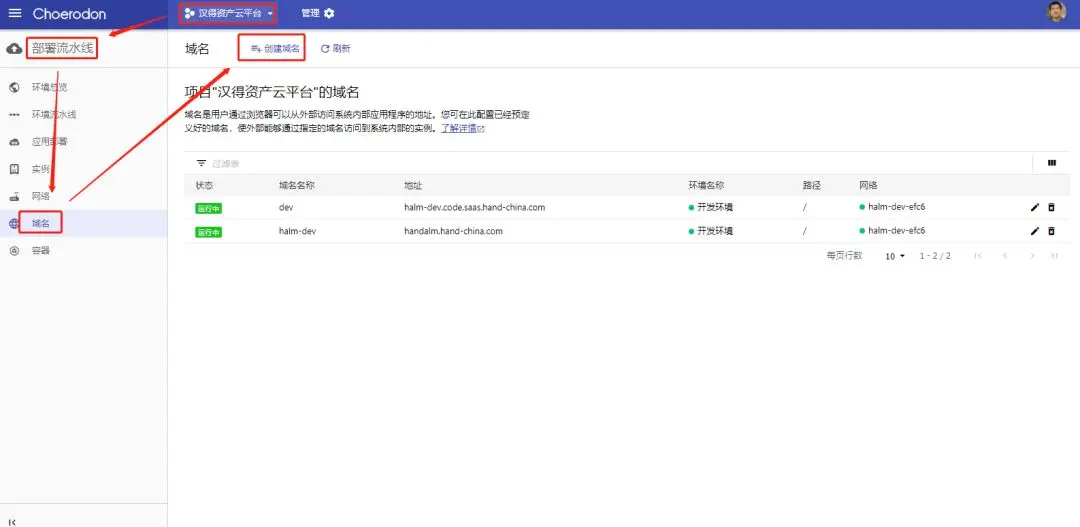Image resolution: width=1080 pixels, height=527 pixels.
Task: Click the 实例 sidebar icon
Action: 14,169
